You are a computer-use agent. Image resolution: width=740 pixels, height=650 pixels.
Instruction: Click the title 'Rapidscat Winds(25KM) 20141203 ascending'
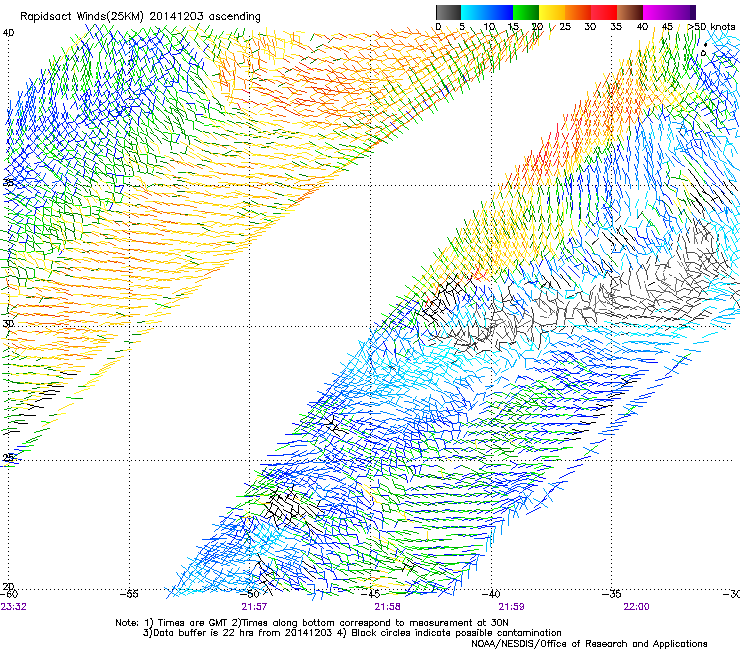click(x=140, y=17)
